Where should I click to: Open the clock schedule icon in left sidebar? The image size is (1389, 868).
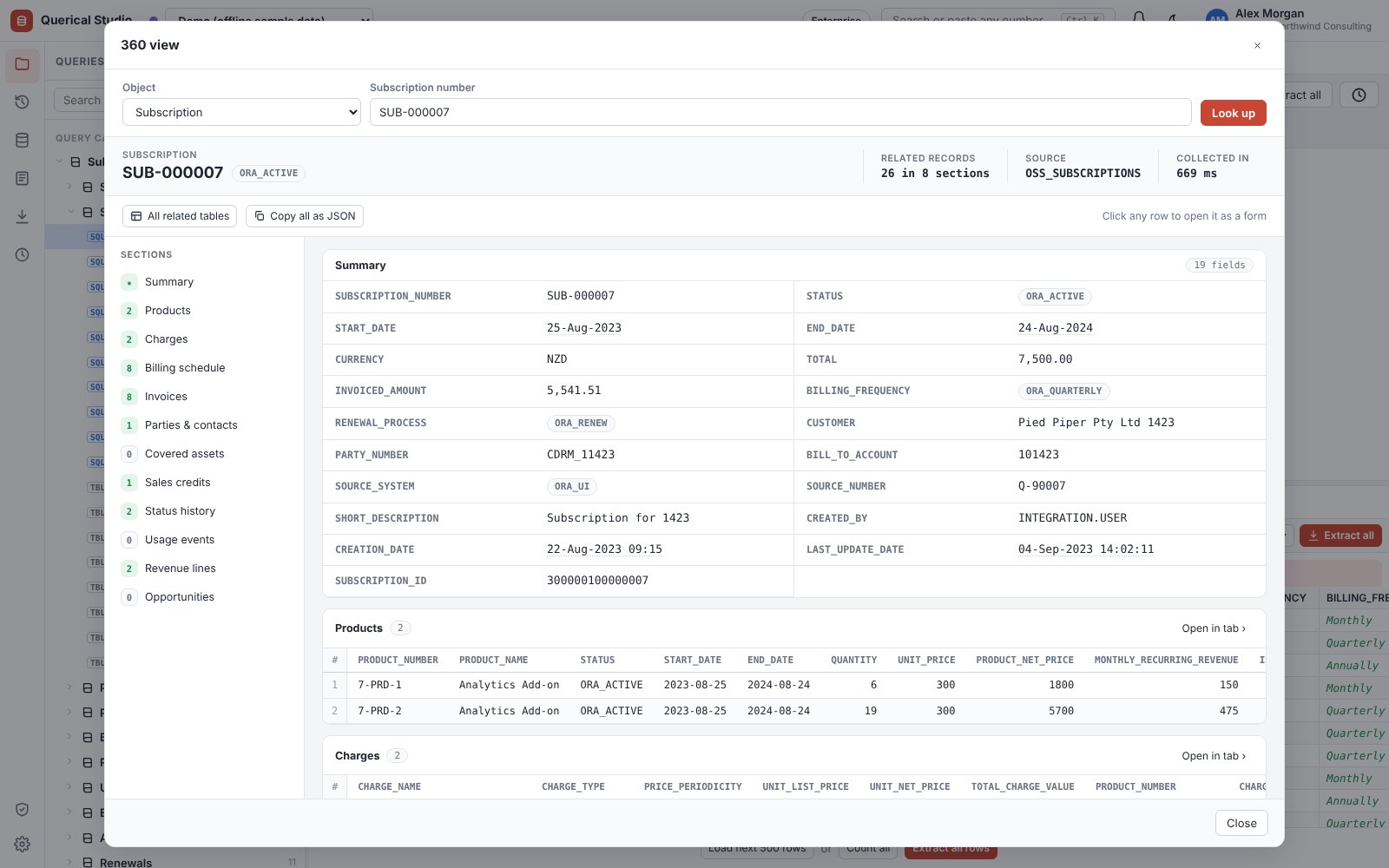click(x=23, y=255)
